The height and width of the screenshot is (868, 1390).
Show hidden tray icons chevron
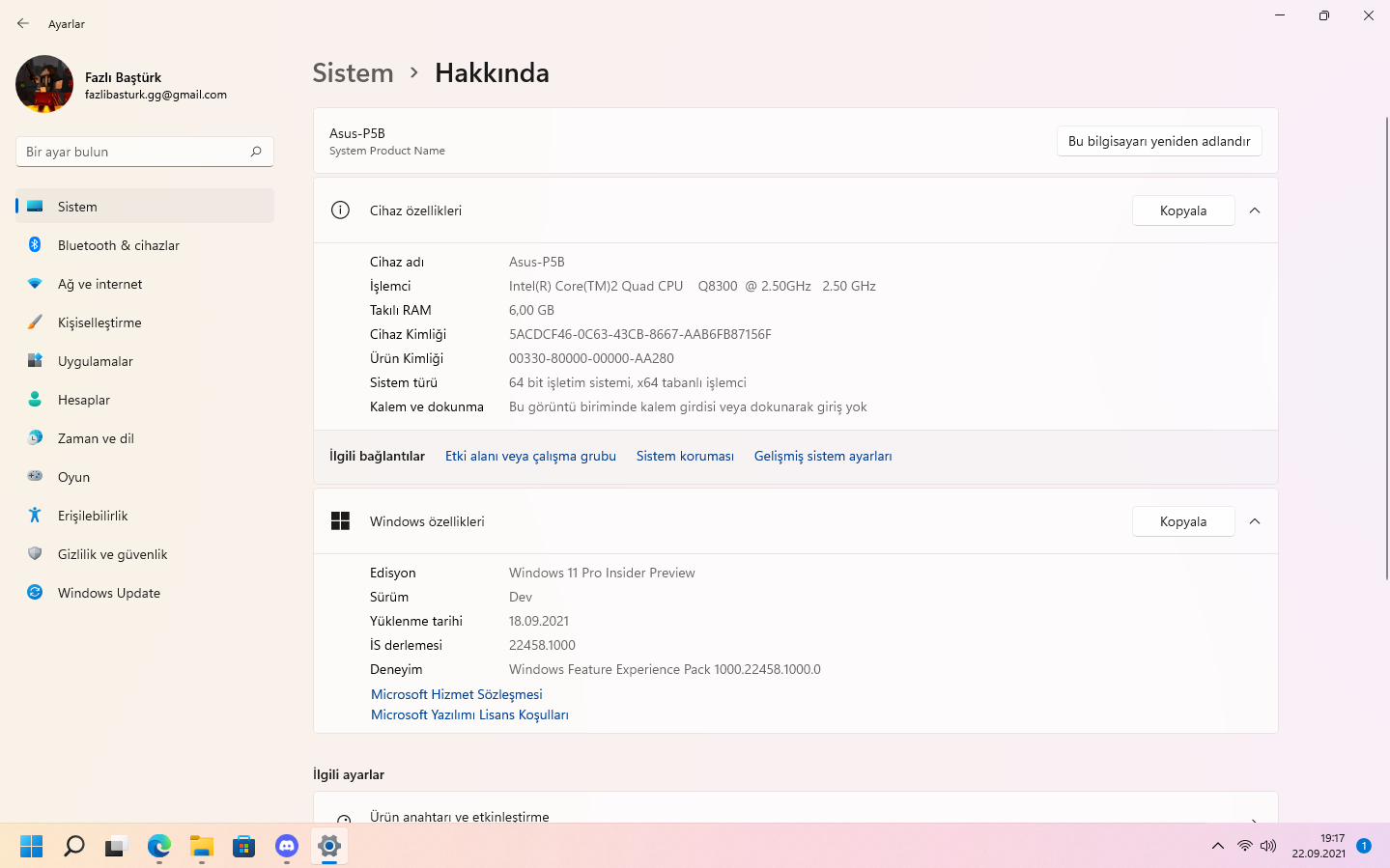(x=1218, y=846)
